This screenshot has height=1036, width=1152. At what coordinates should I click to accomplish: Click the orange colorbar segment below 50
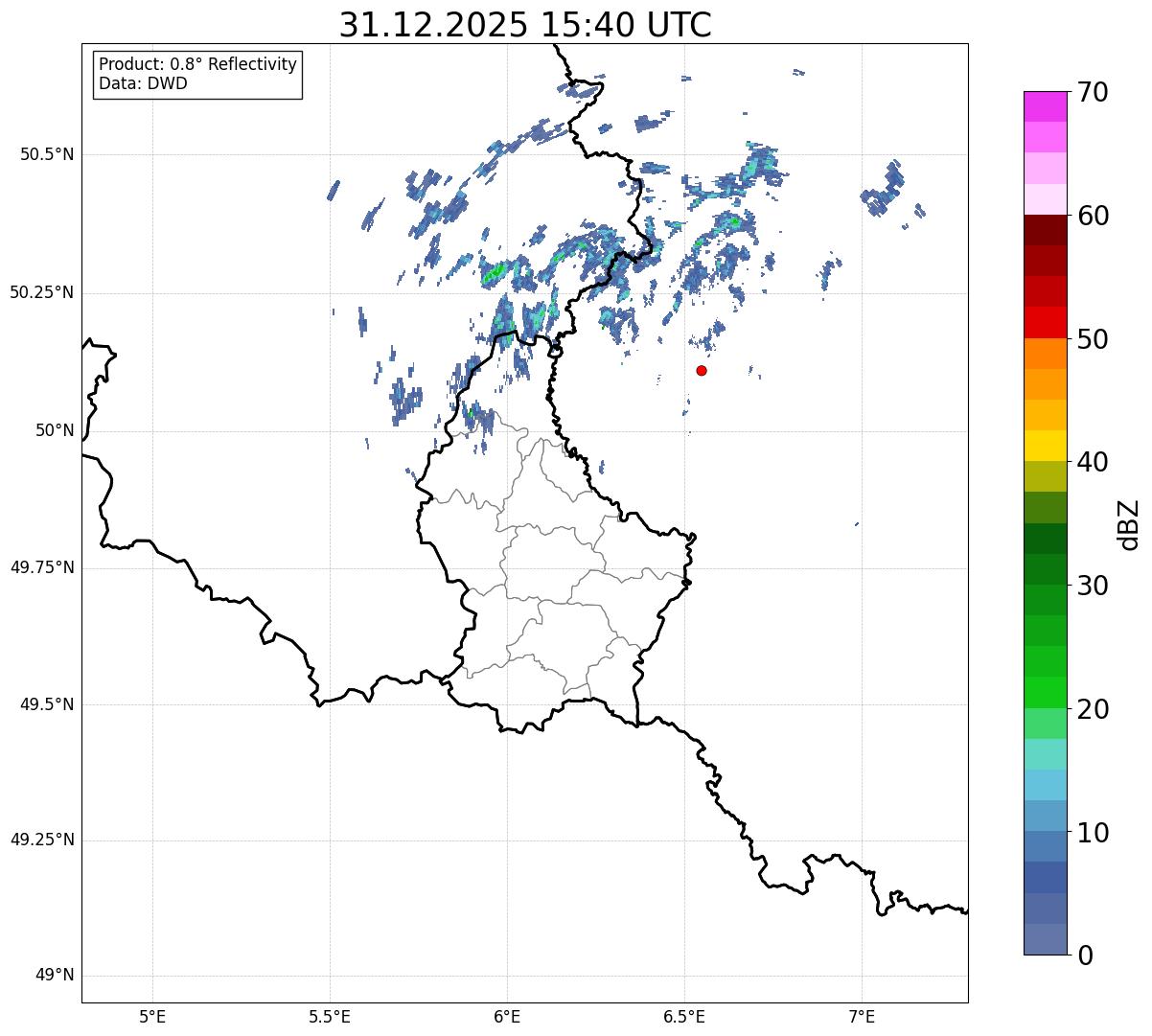click(x=1046, y=354)
